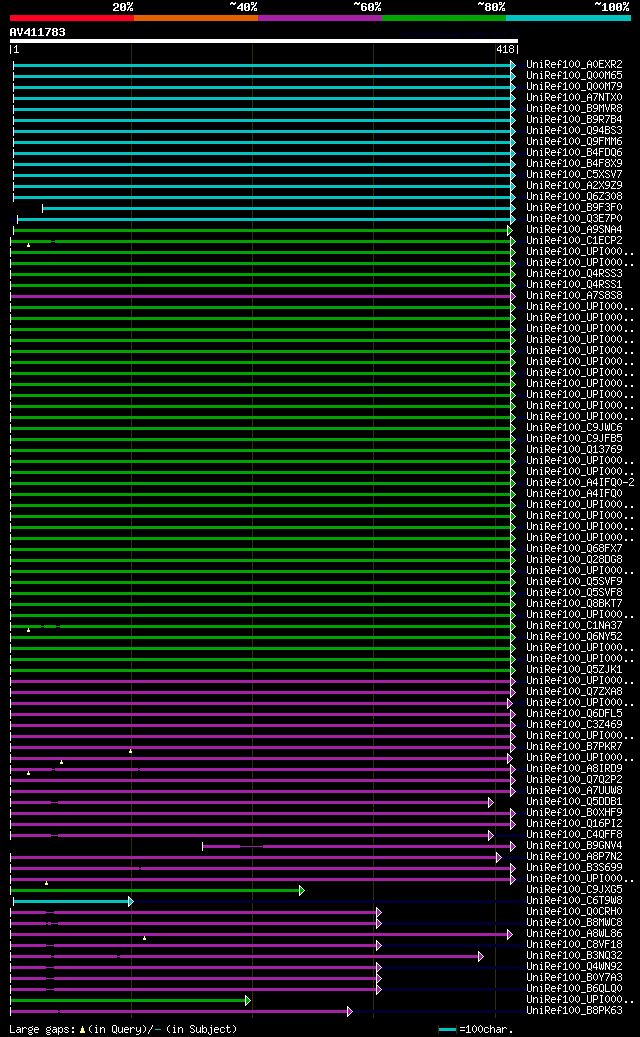Click the red 20% identity legend segment
The image size is (640, 1037).
[x=71, y=18]
